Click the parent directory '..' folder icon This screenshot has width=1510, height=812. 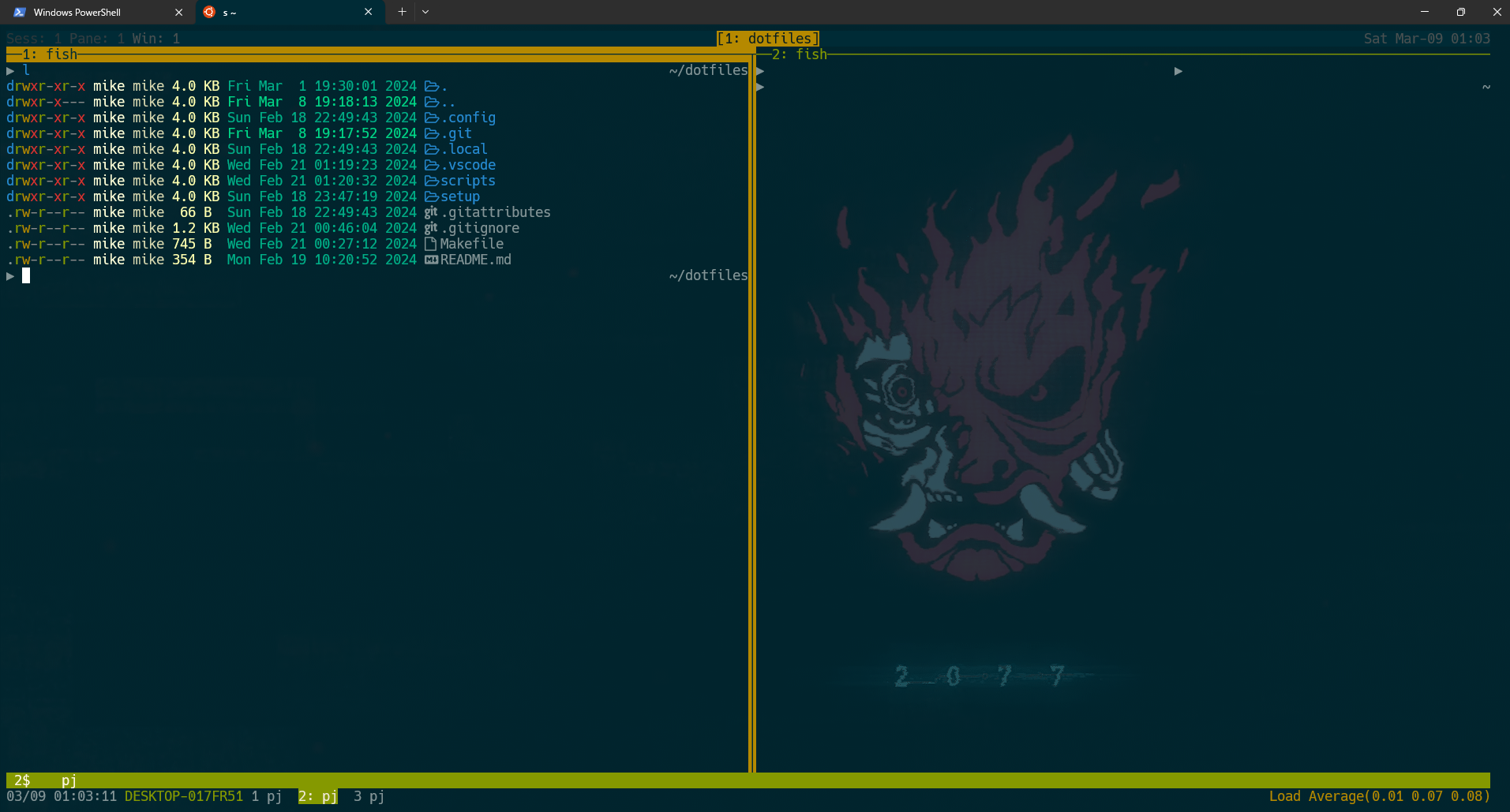pyautogui.click(x=432, y=102)
